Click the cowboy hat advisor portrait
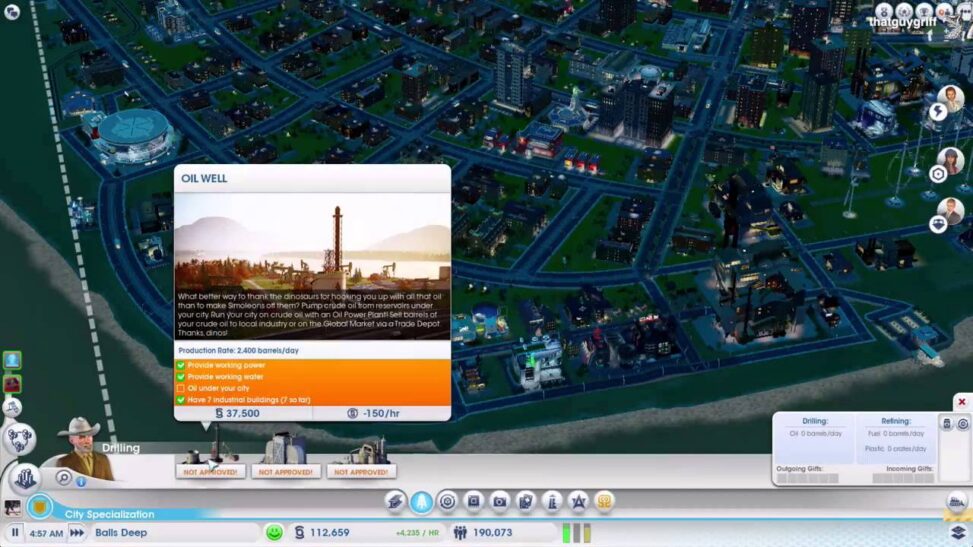 pyautogui.click(x=82, y=448)
